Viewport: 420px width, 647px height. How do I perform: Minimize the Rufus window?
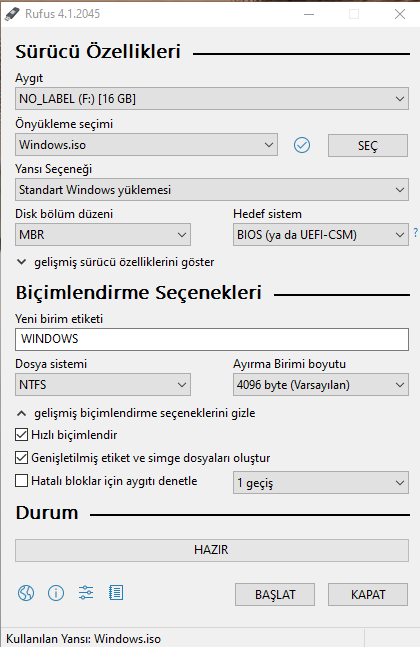[x=309, y=14]
